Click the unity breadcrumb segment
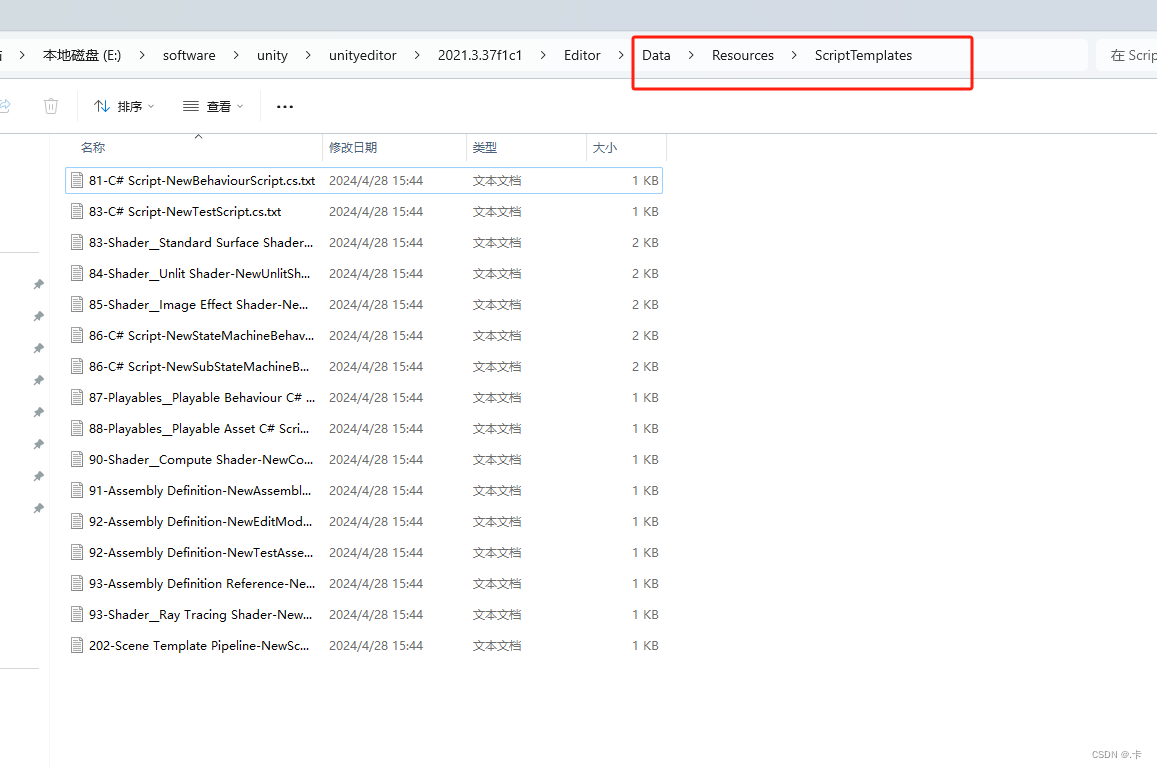 pyautogui.click(x=272, y=55)
